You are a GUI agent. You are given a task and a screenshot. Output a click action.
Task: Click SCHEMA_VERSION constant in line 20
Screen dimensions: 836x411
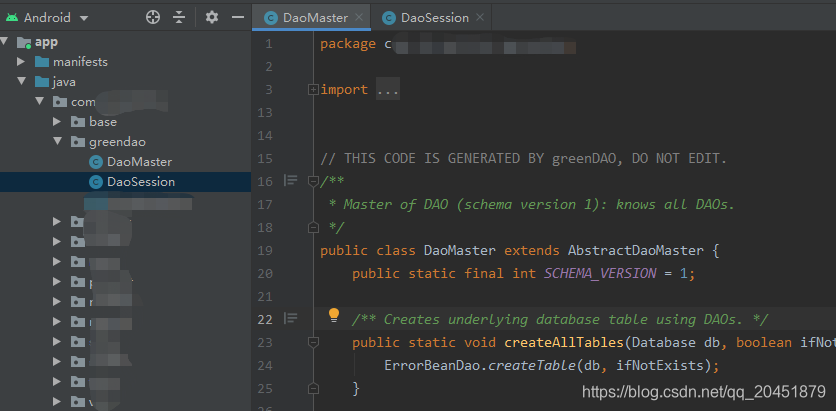point(600,273)
